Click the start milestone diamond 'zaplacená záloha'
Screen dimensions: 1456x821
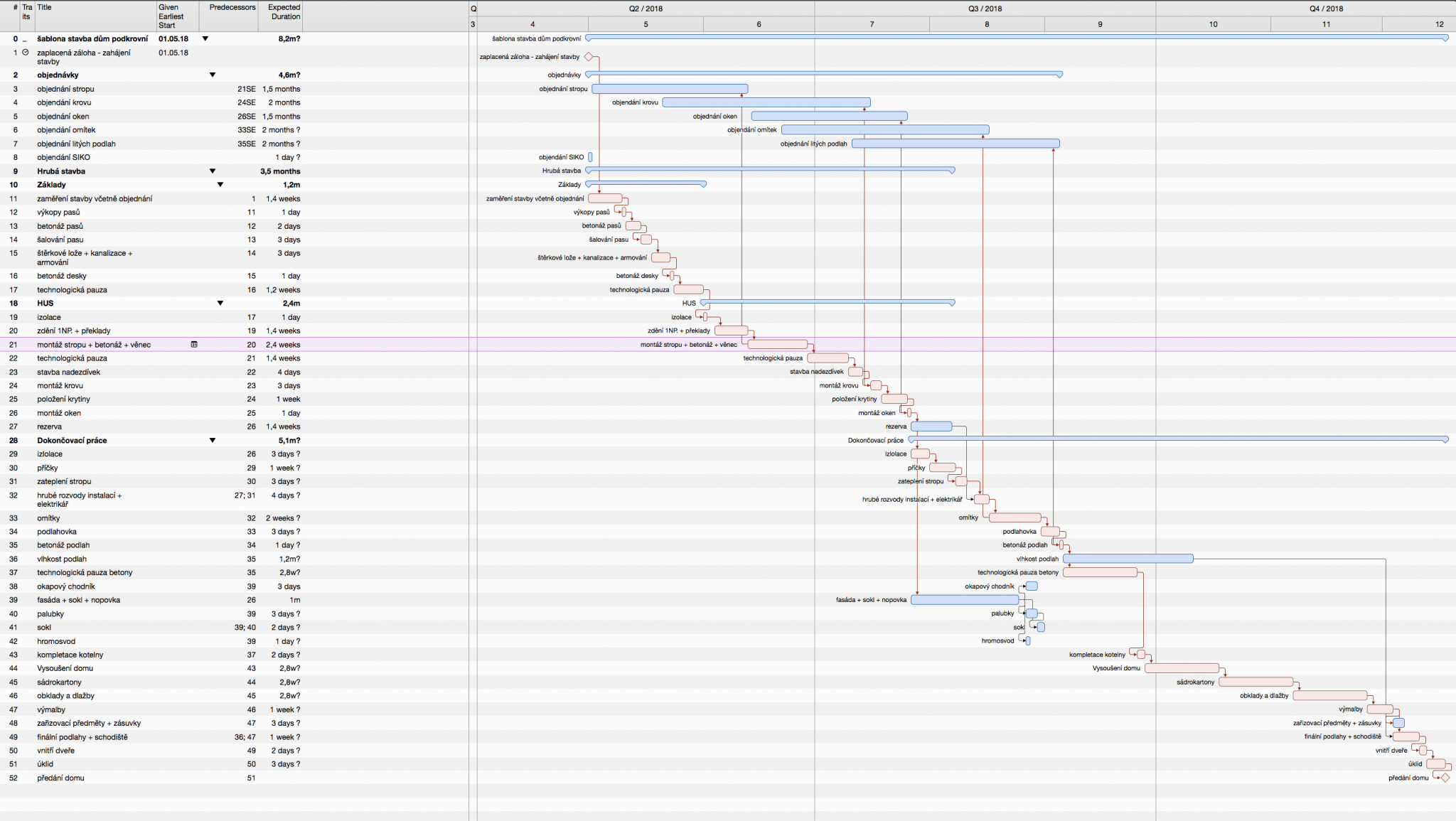pos(589,57)
